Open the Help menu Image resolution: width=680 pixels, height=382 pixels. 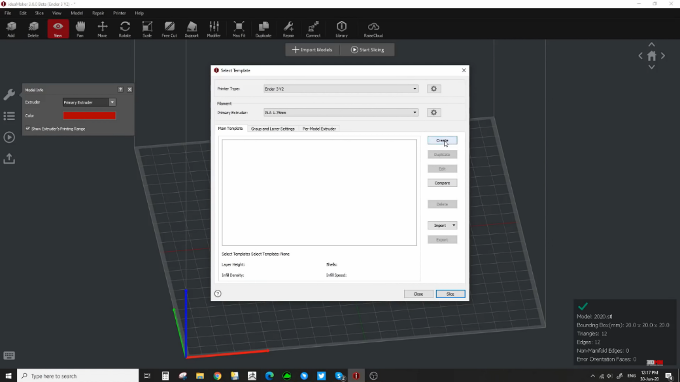pos(139,13)
